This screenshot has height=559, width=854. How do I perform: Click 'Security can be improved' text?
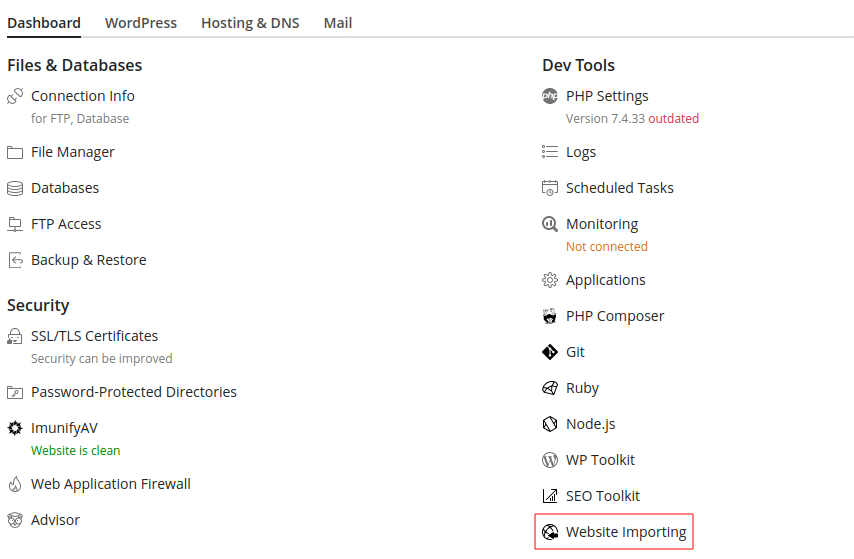point(101,359)
